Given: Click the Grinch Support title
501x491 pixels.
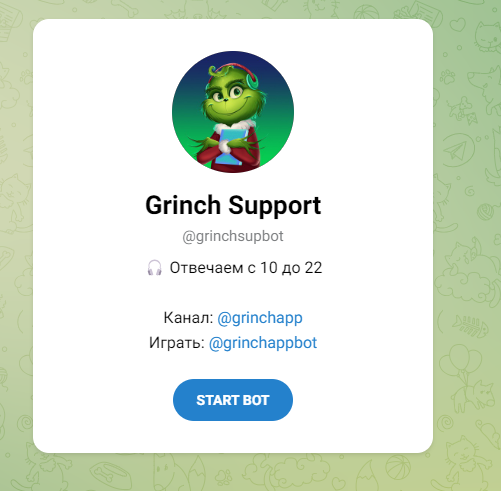Looking at the screenshot, I should 233,205.
